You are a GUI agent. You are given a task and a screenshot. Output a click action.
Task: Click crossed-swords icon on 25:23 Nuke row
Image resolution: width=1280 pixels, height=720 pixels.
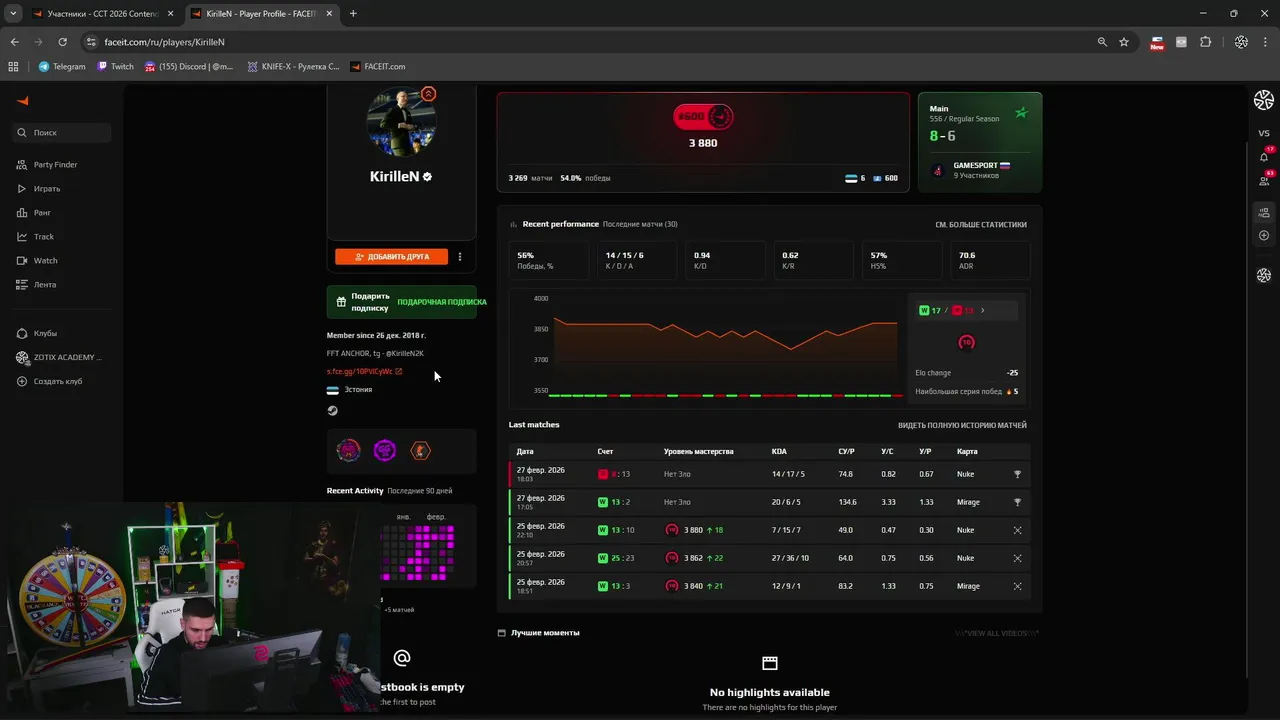point(1017,558)
